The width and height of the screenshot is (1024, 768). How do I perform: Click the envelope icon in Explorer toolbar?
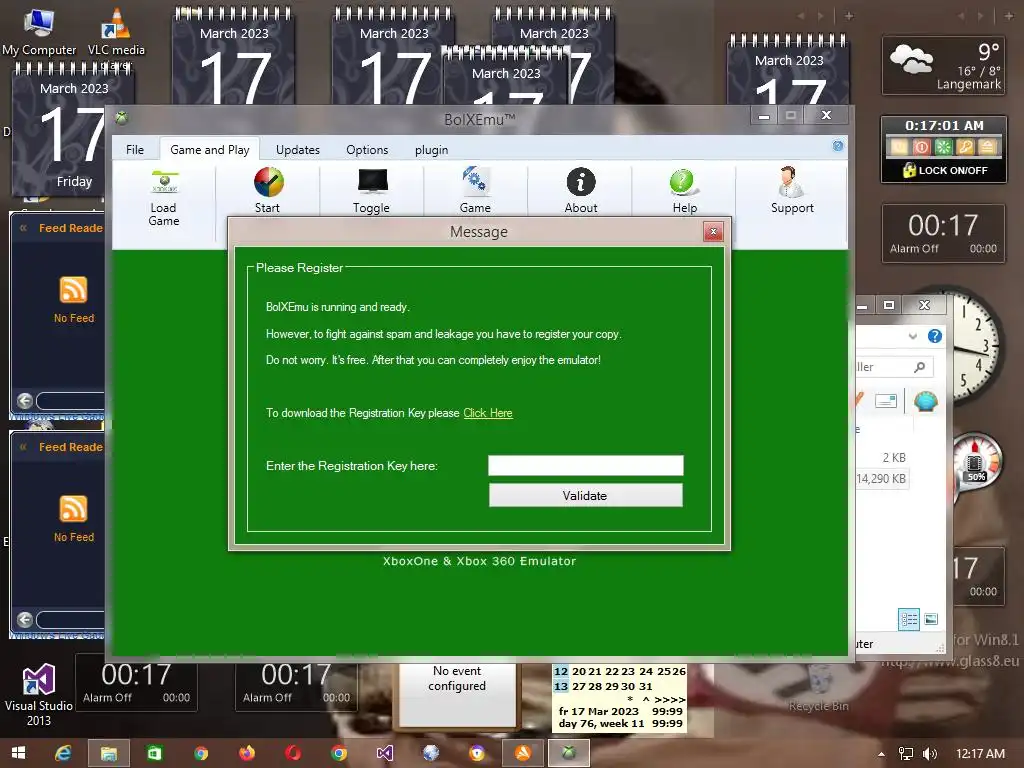(886, 401)
